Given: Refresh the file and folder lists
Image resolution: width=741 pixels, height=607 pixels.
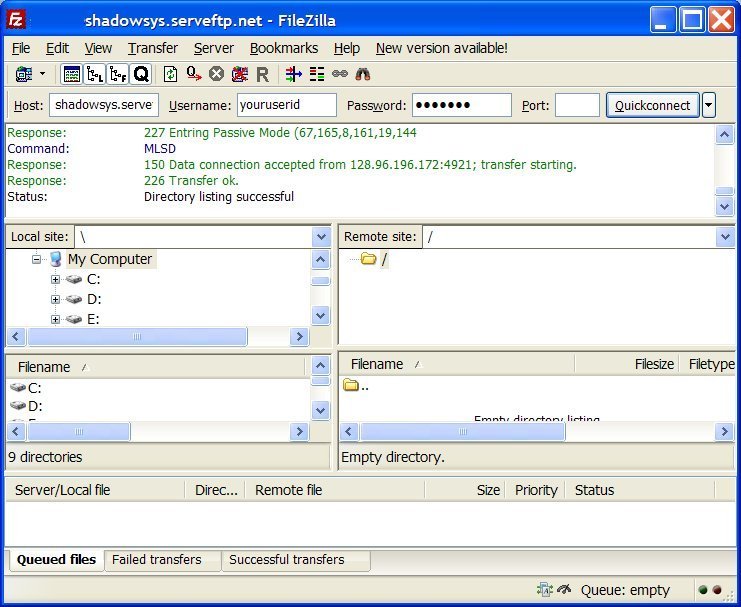Looking at the screenshot, I should (x=170, y=74).
